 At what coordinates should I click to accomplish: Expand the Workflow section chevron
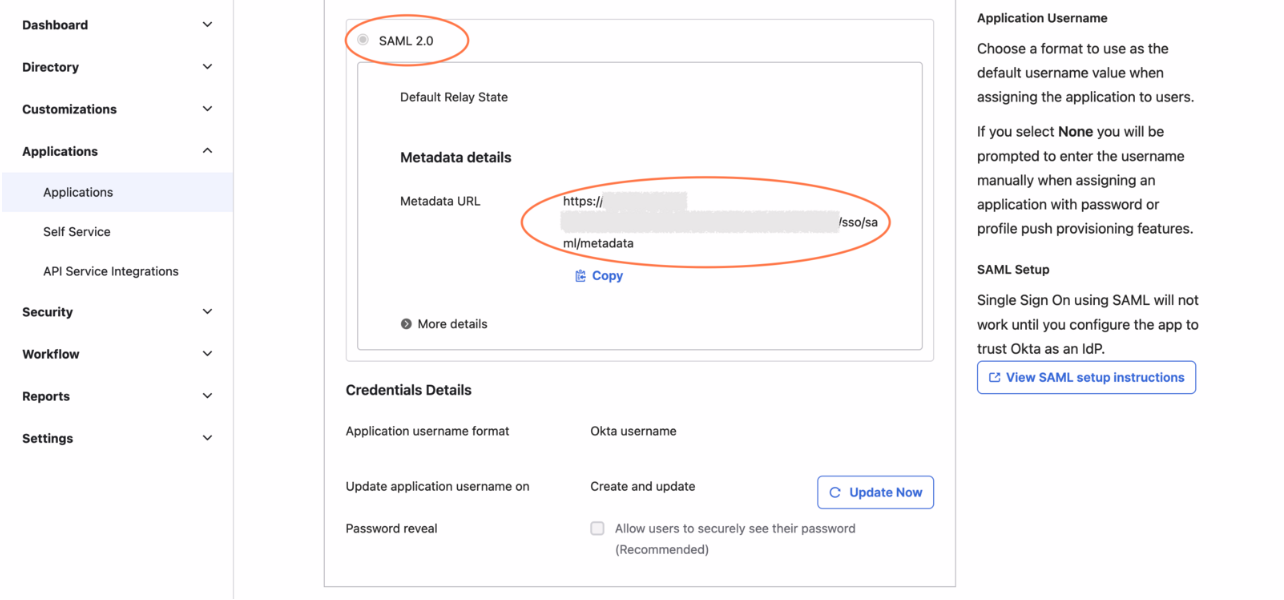[207, 354]
